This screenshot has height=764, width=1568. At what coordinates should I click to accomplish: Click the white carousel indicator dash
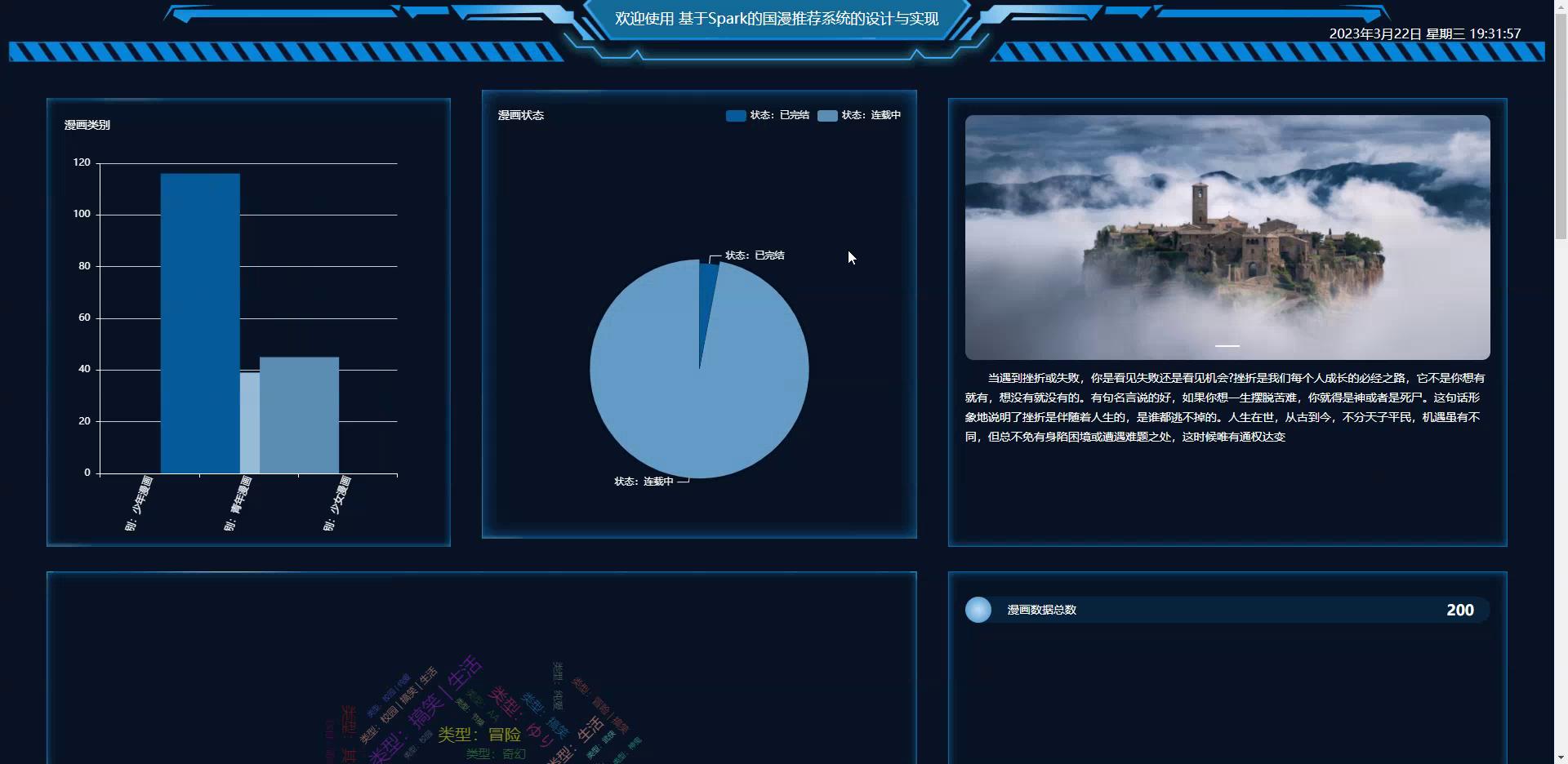pos(1227,346)
